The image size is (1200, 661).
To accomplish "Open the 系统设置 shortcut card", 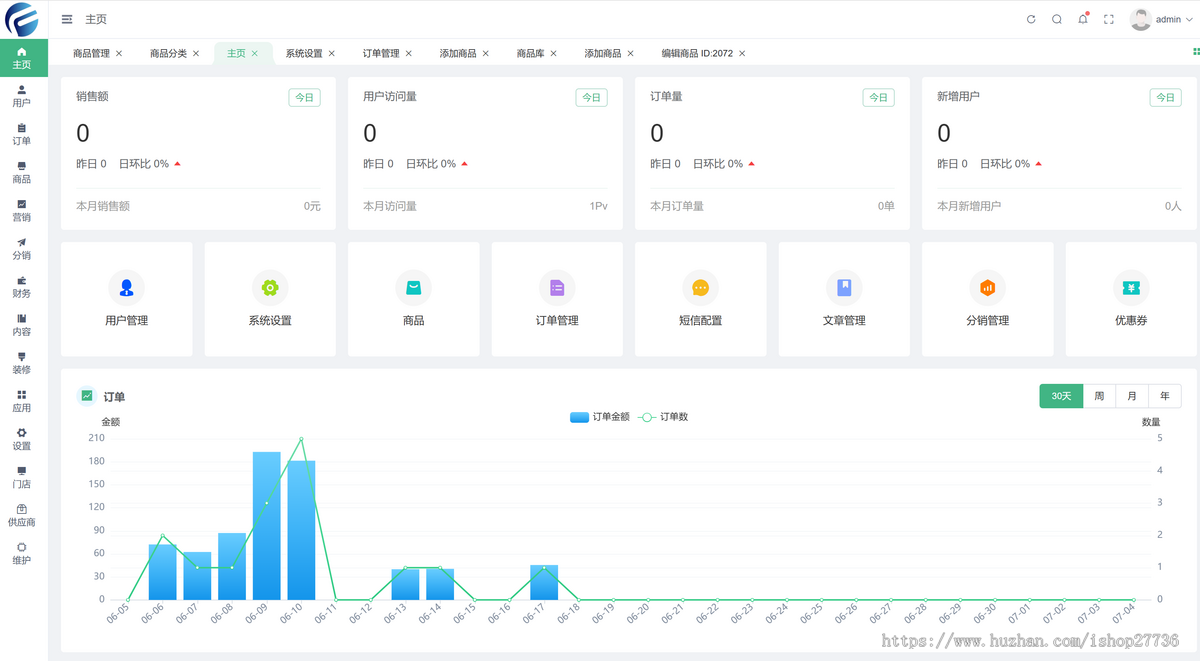I will coord(270,299).
